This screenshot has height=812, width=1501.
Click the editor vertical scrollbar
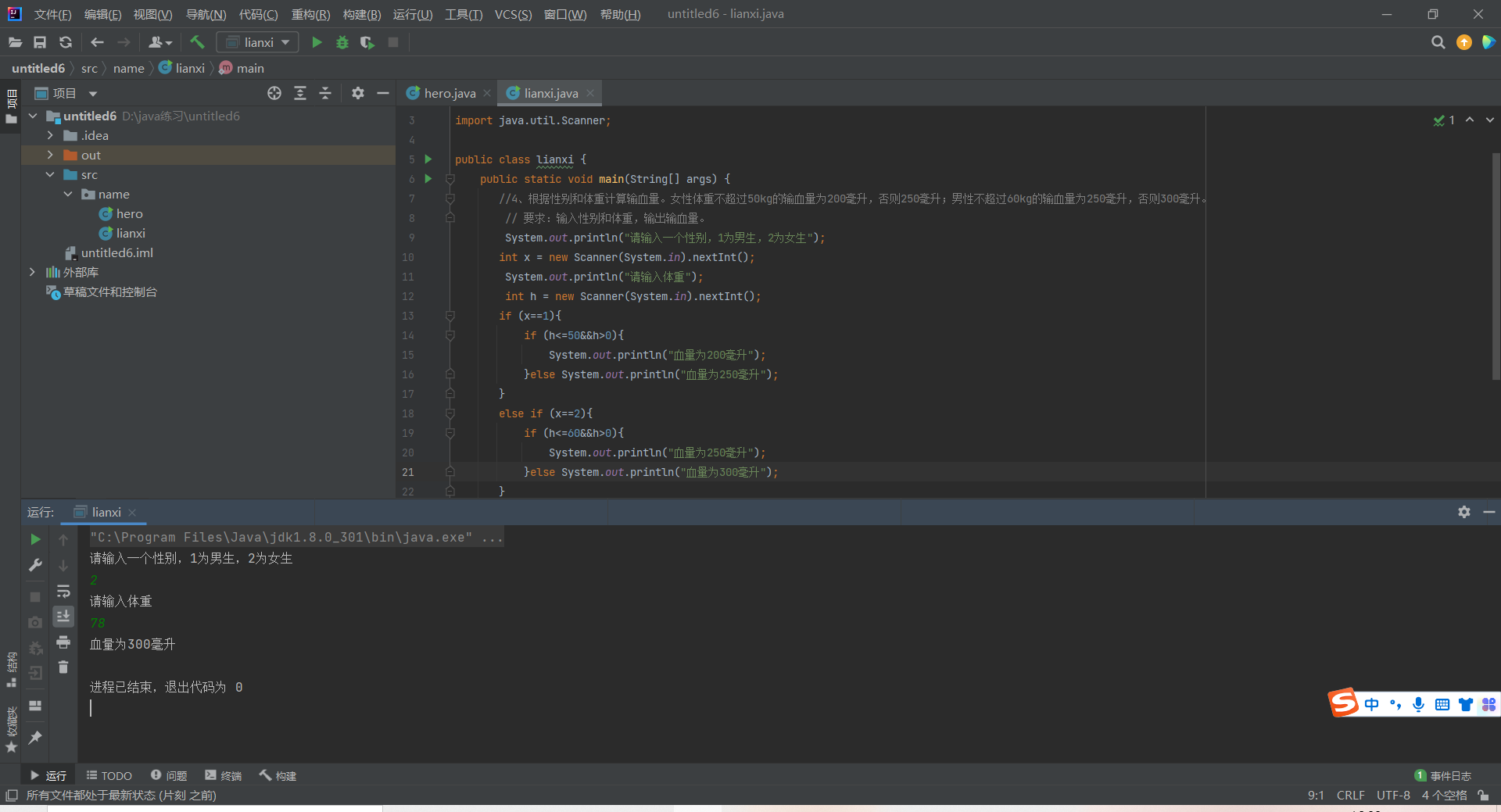pyautogui.click(x=1496, y=266)
